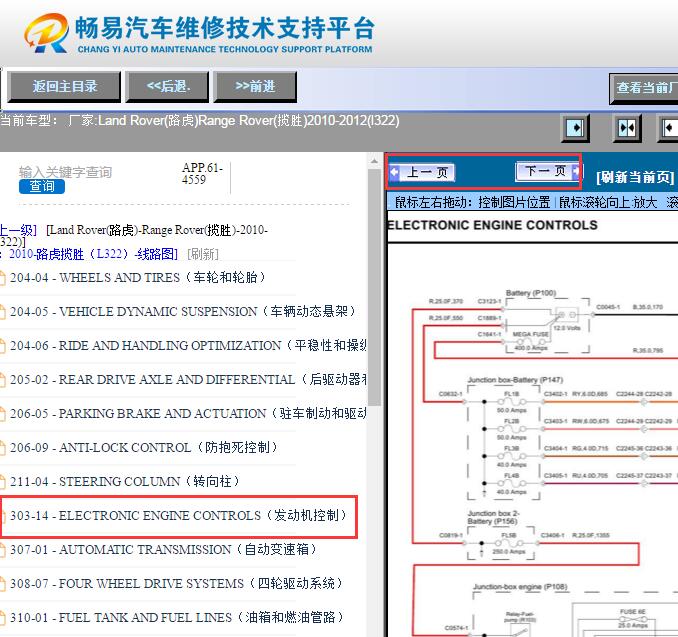This screenshot has width=678, height=637.
Task: Click the Battery (P100) label in diagram
Action: click(x=531, y=293)
